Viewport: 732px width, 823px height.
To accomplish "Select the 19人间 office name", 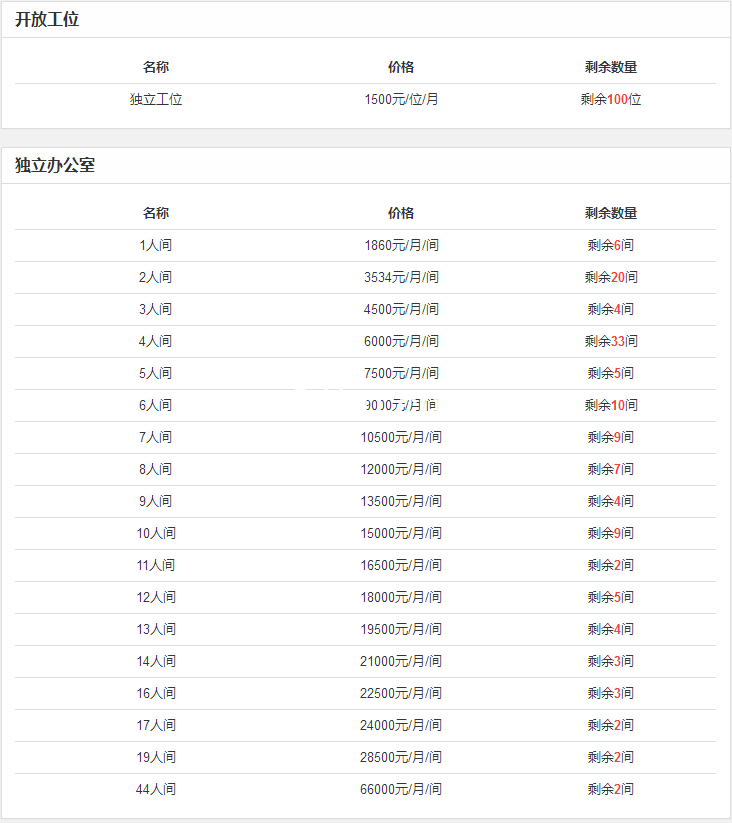I will tap(156, 757).
